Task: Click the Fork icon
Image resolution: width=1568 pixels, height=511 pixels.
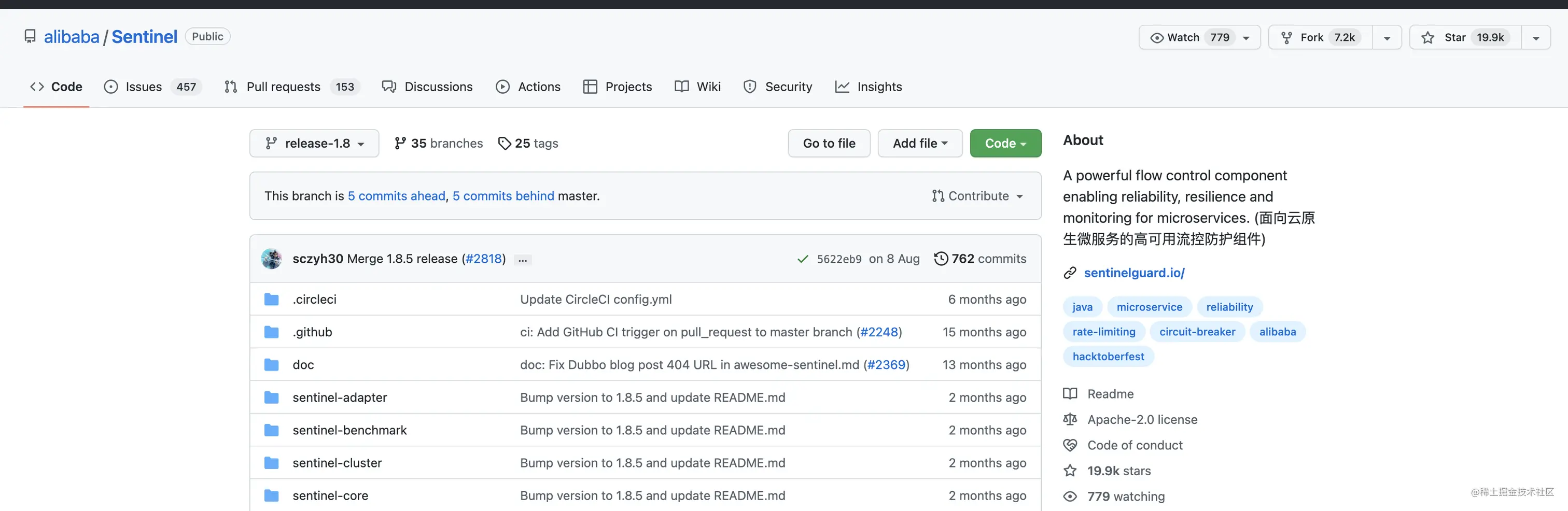Action: click(x=1287, y=37)
